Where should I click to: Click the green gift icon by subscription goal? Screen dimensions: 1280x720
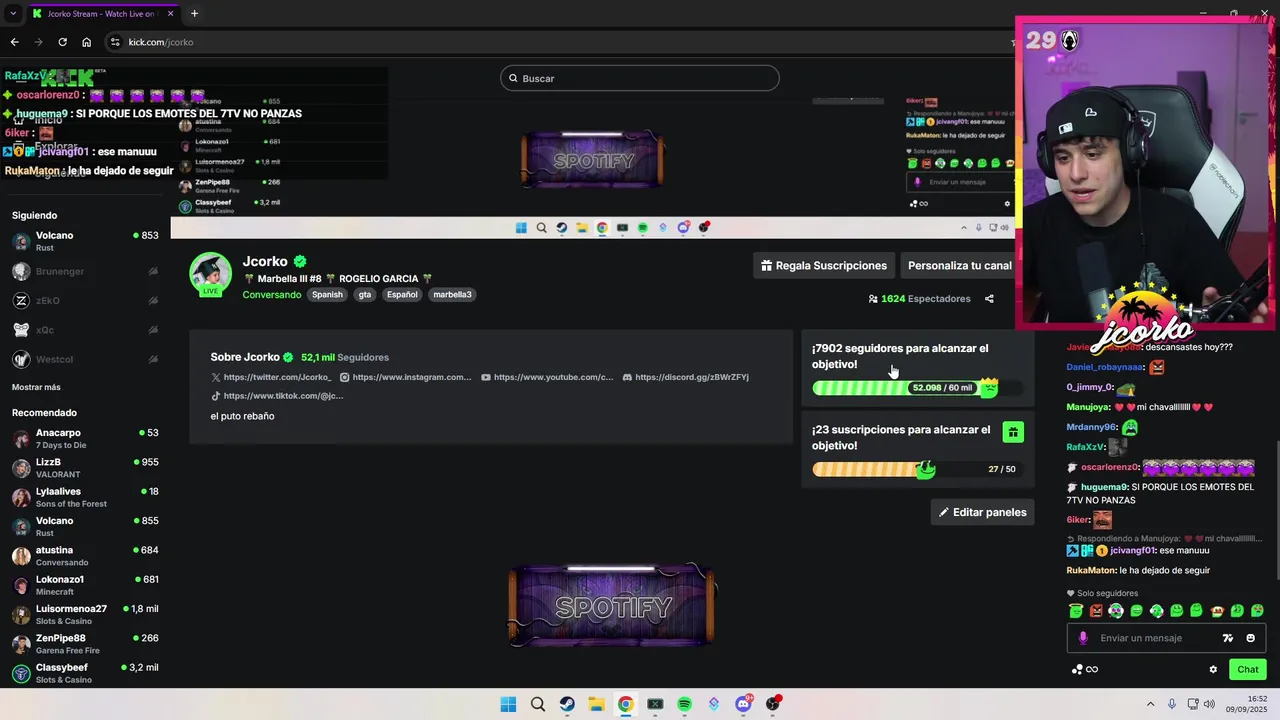[1013, 432]
